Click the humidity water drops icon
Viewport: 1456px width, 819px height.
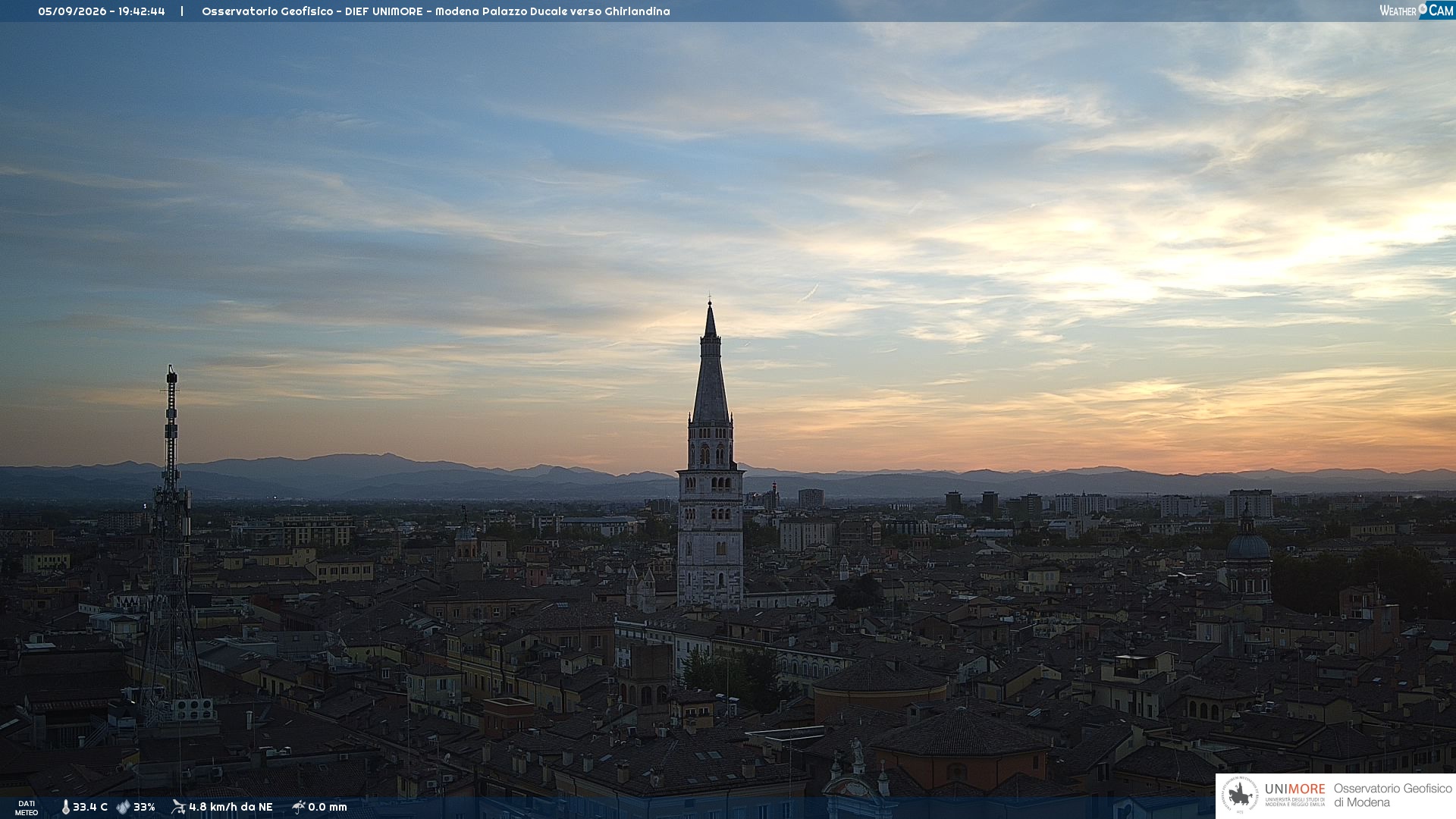click(123, 808)
